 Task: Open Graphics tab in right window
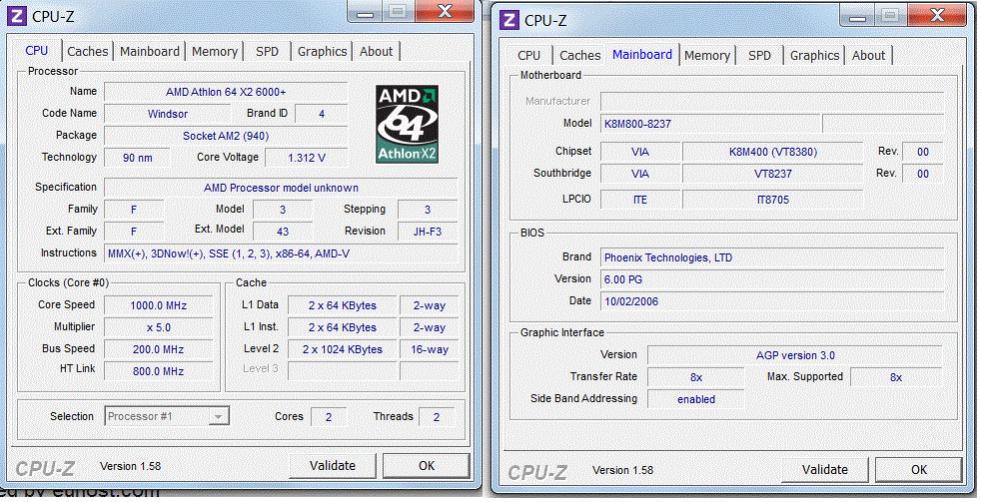click(x=815, y=55)
